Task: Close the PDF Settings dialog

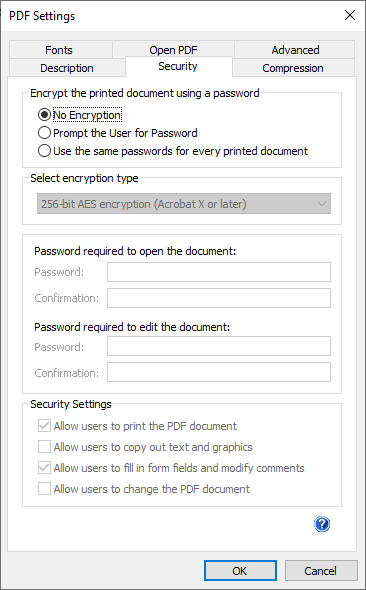Action: tap(350, 15)
